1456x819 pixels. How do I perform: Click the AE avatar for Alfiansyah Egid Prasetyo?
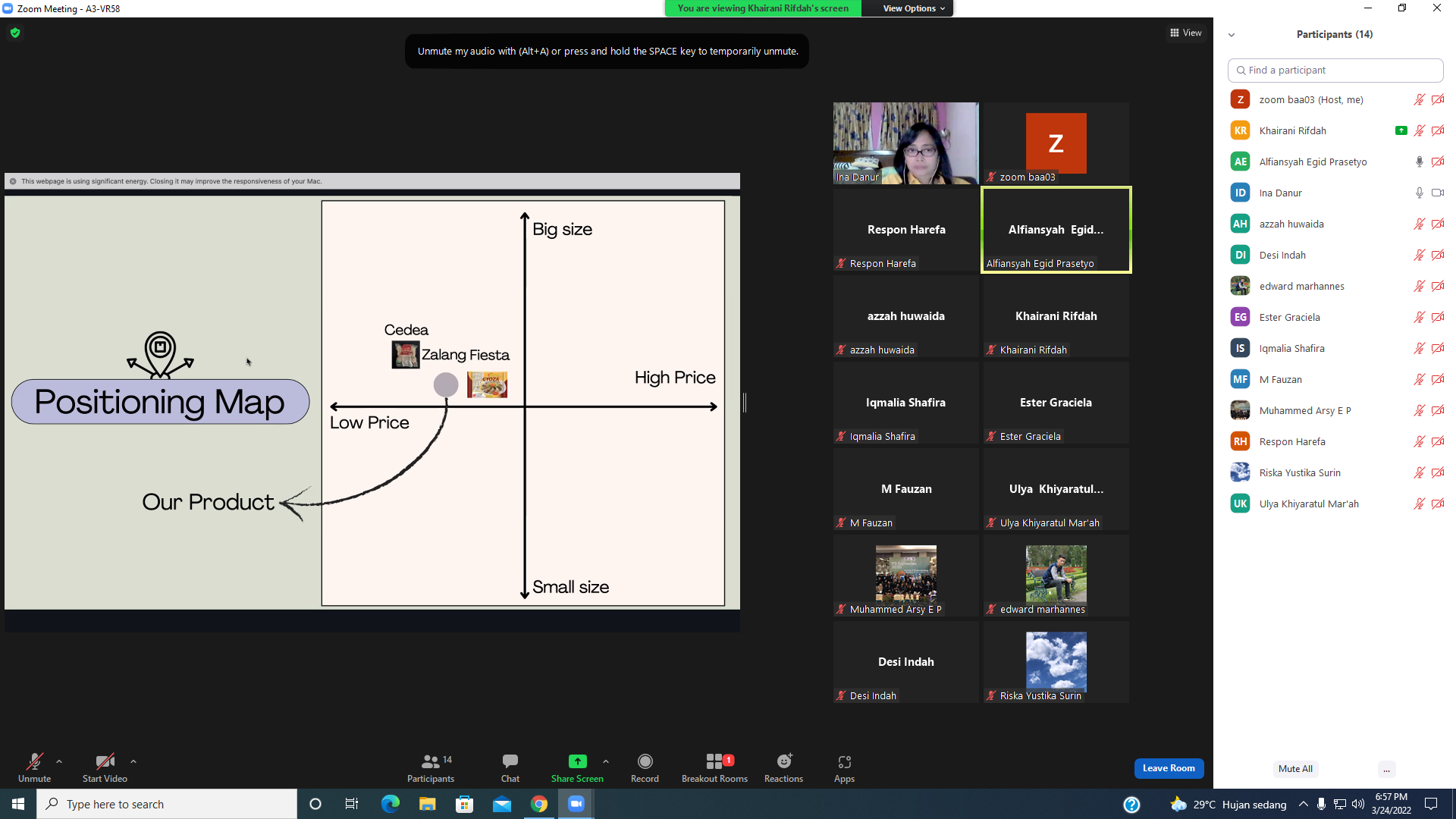click(x=1240, y=162)
